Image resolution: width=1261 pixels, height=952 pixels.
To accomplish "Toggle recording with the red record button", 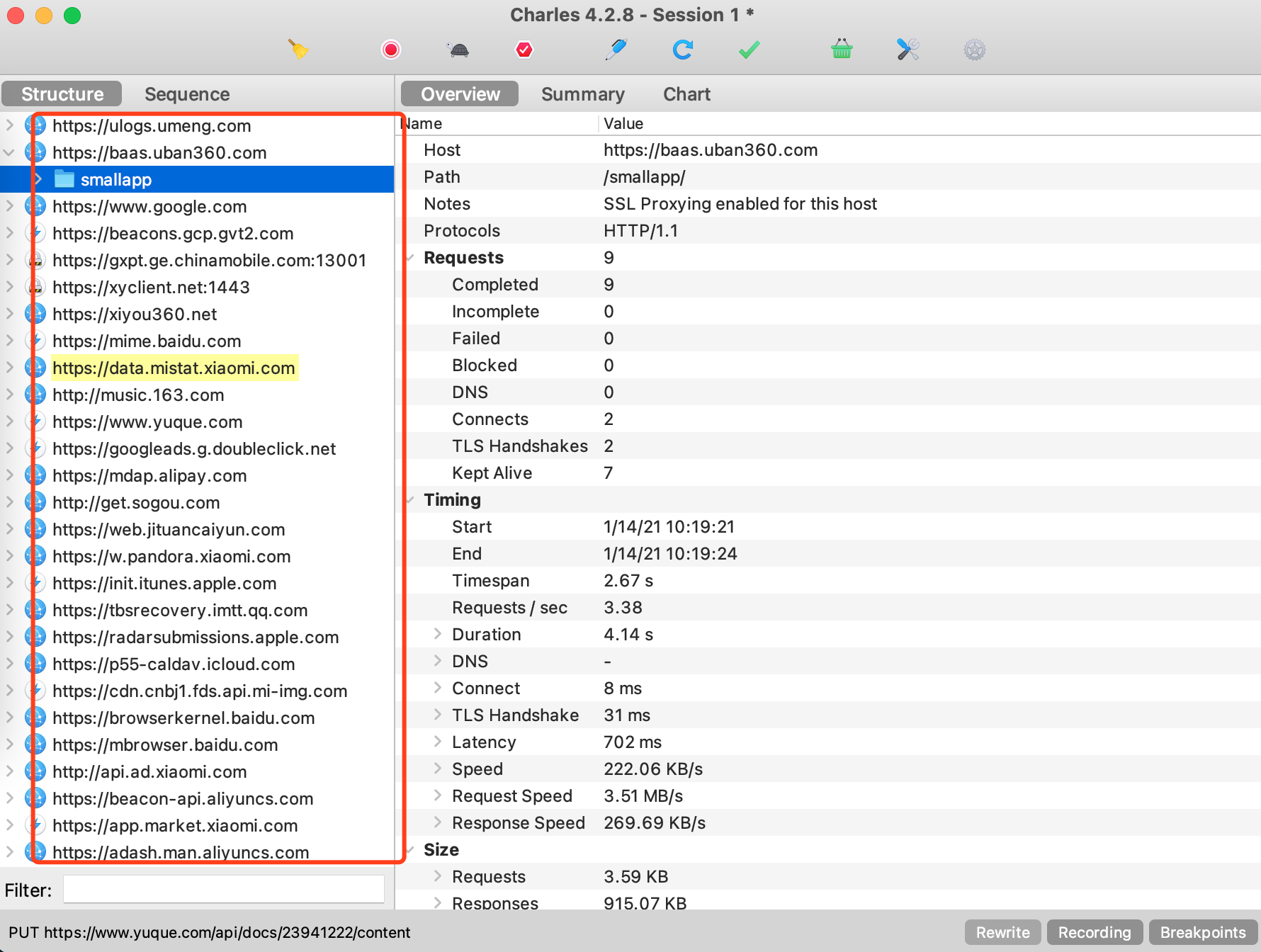I will coord(391,50).
